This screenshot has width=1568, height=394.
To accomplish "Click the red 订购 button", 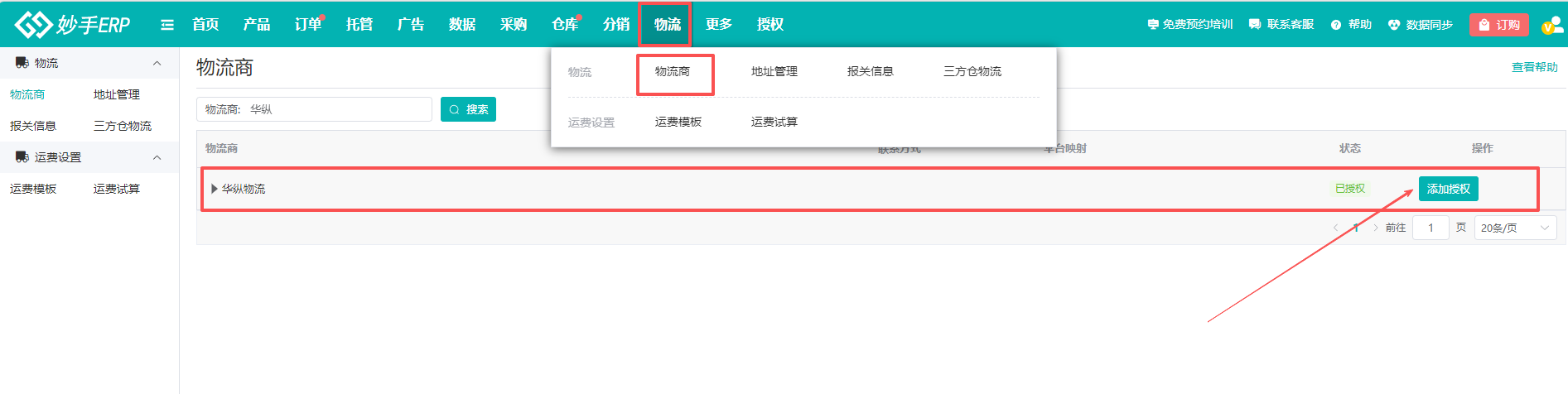I will 1498,25.
